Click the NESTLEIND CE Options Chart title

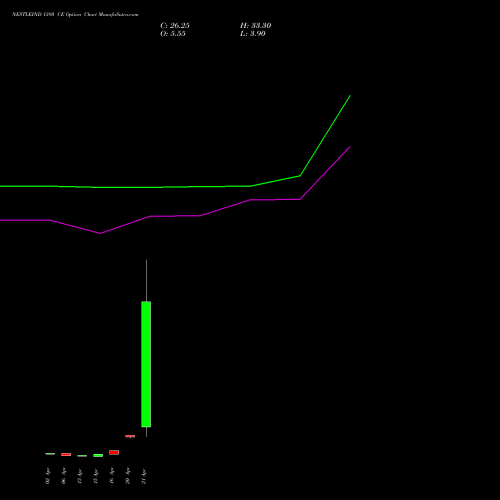[x=75, y=14]
